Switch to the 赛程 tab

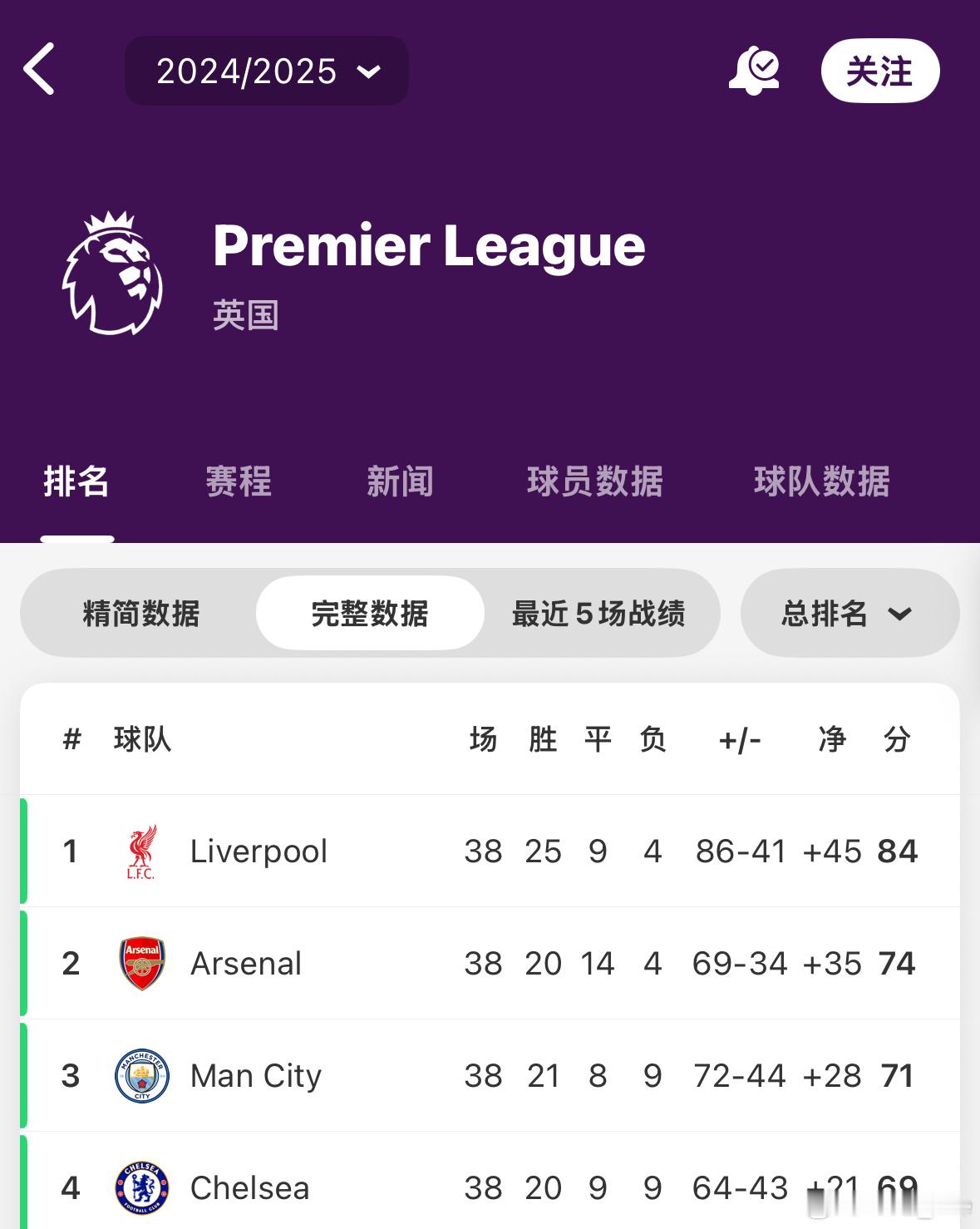click(239, 481)
